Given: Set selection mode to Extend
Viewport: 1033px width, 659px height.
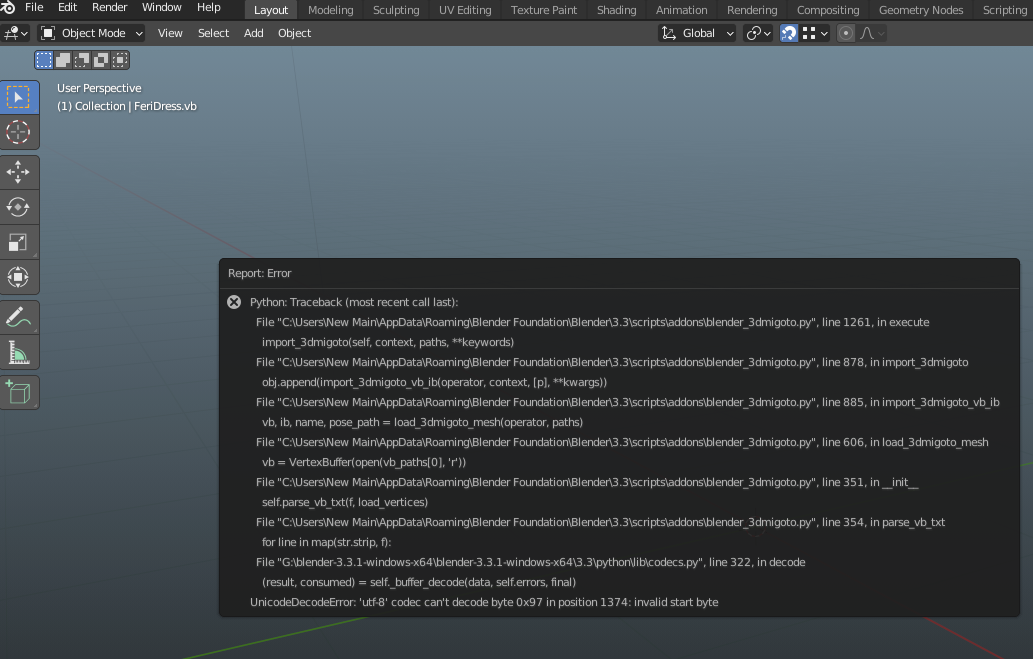Looking at the screenshot, I should pyautogui.click(x=63, y=60).
